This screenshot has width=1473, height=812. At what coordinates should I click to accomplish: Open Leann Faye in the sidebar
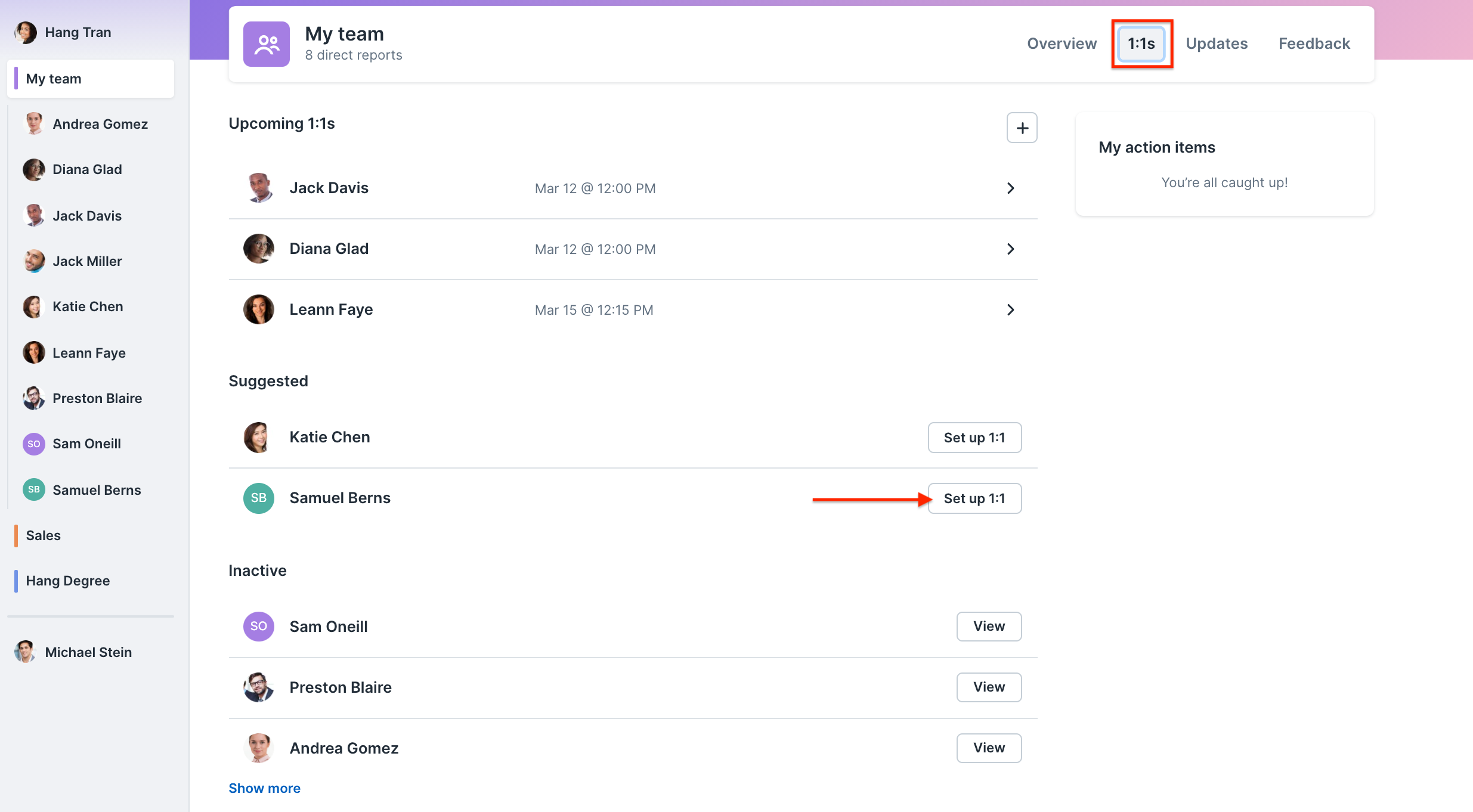point(91,353)
